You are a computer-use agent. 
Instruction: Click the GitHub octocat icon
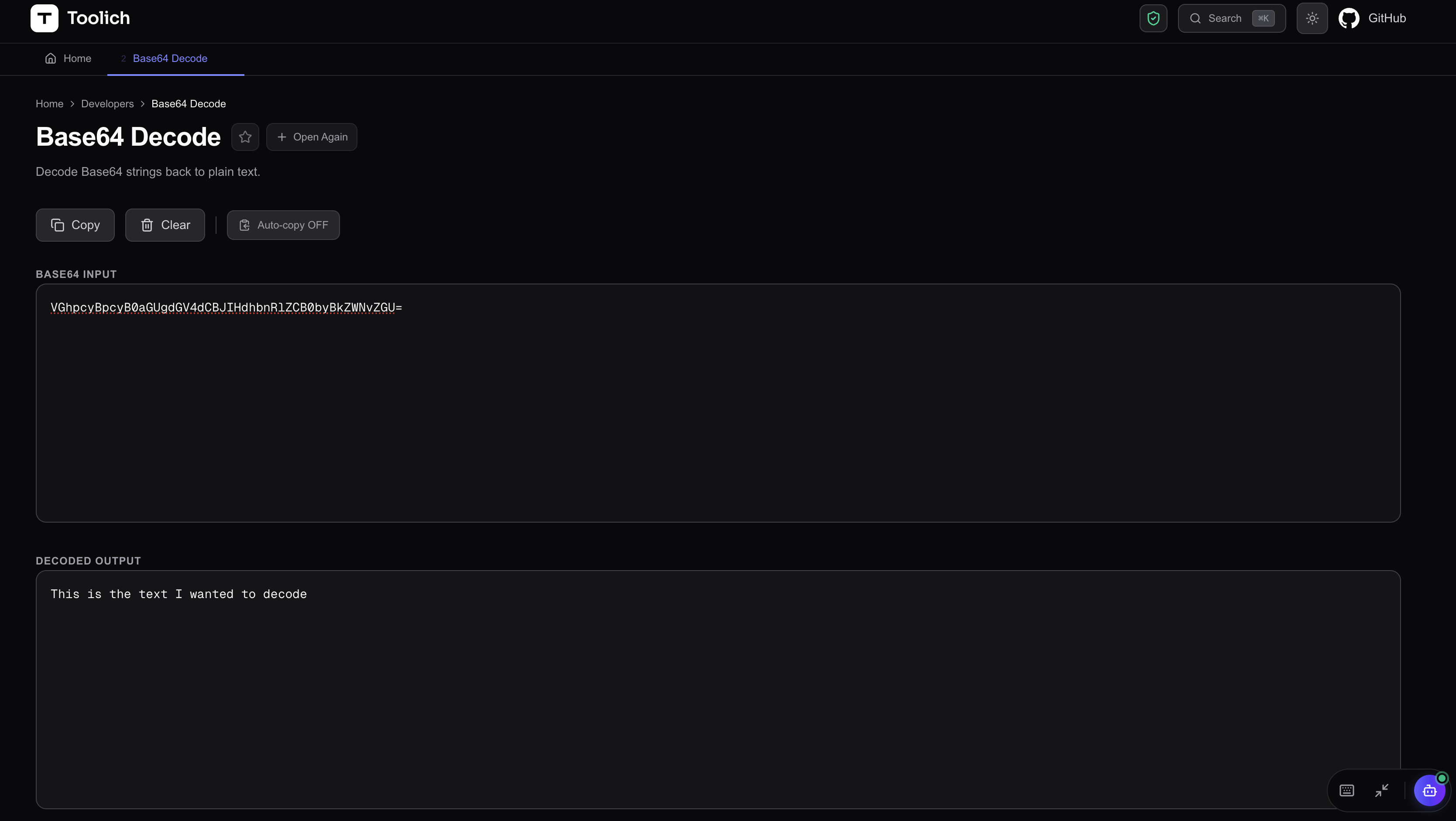tap(1349, 18)
